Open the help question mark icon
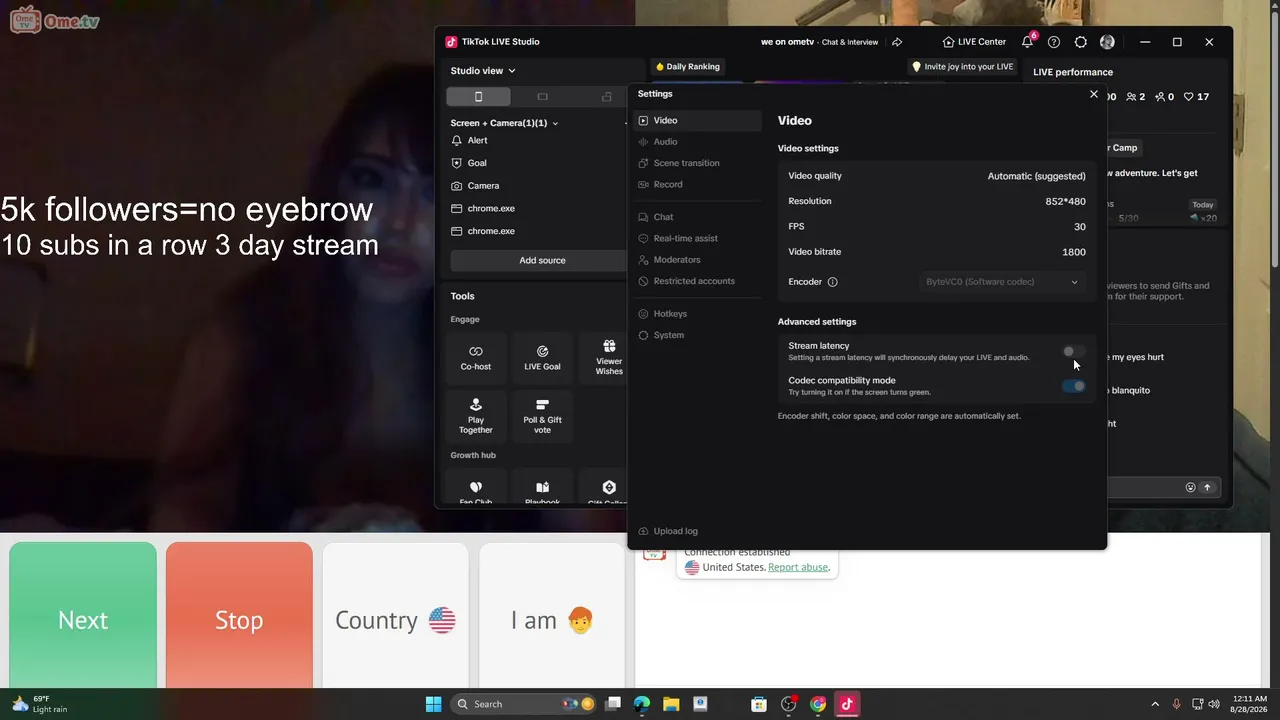 [x=1054, y=42]
